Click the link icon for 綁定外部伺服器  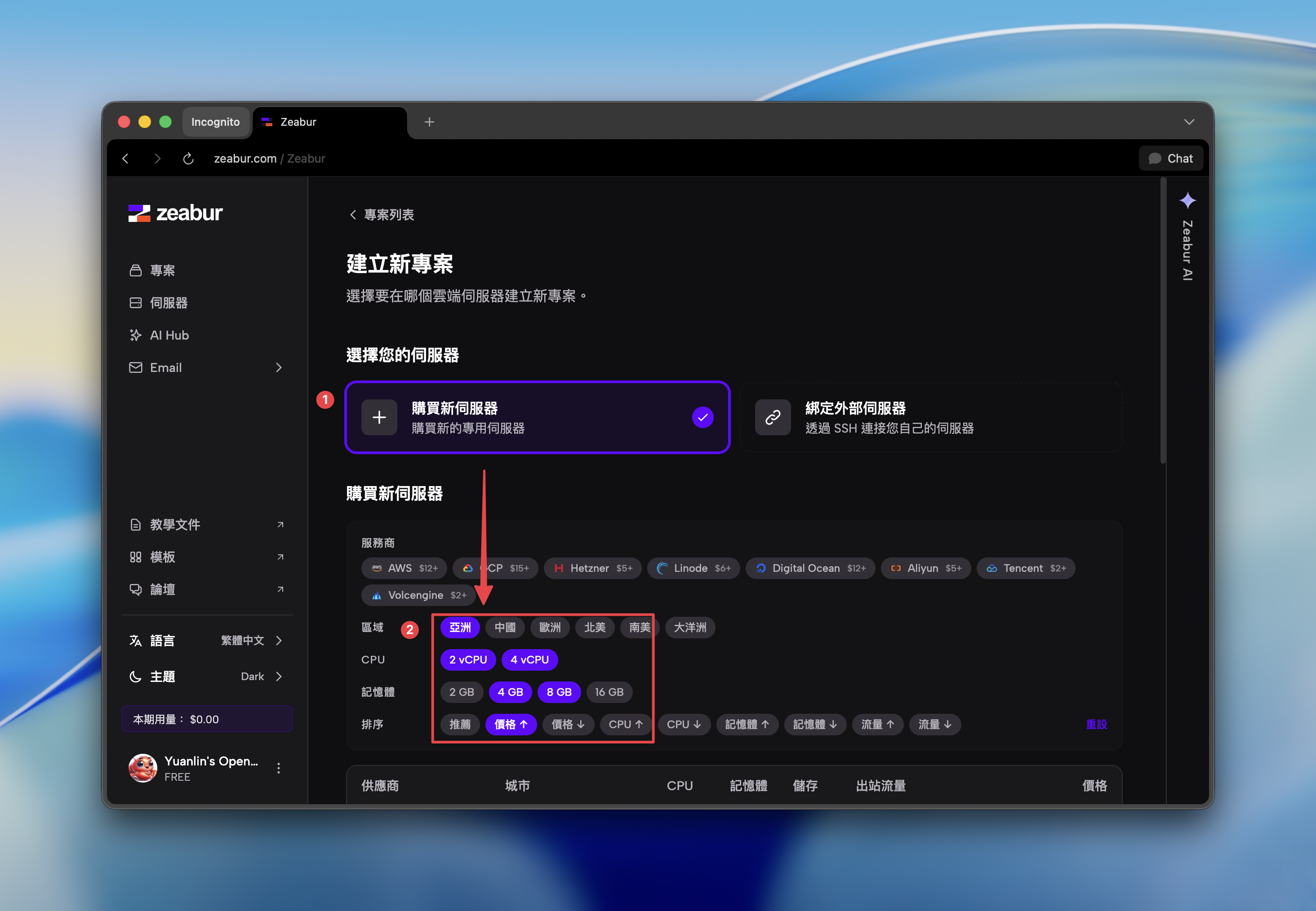tap(773, 417)
